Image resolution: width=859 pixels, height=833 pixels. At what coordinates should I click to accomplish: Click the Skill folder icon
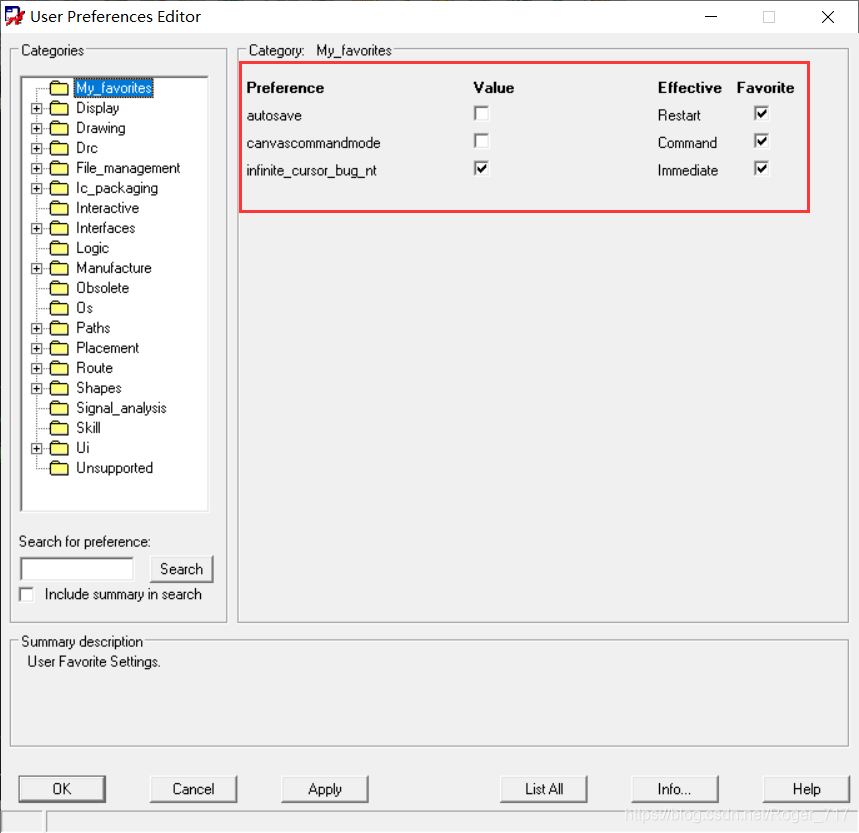point(59,428)
